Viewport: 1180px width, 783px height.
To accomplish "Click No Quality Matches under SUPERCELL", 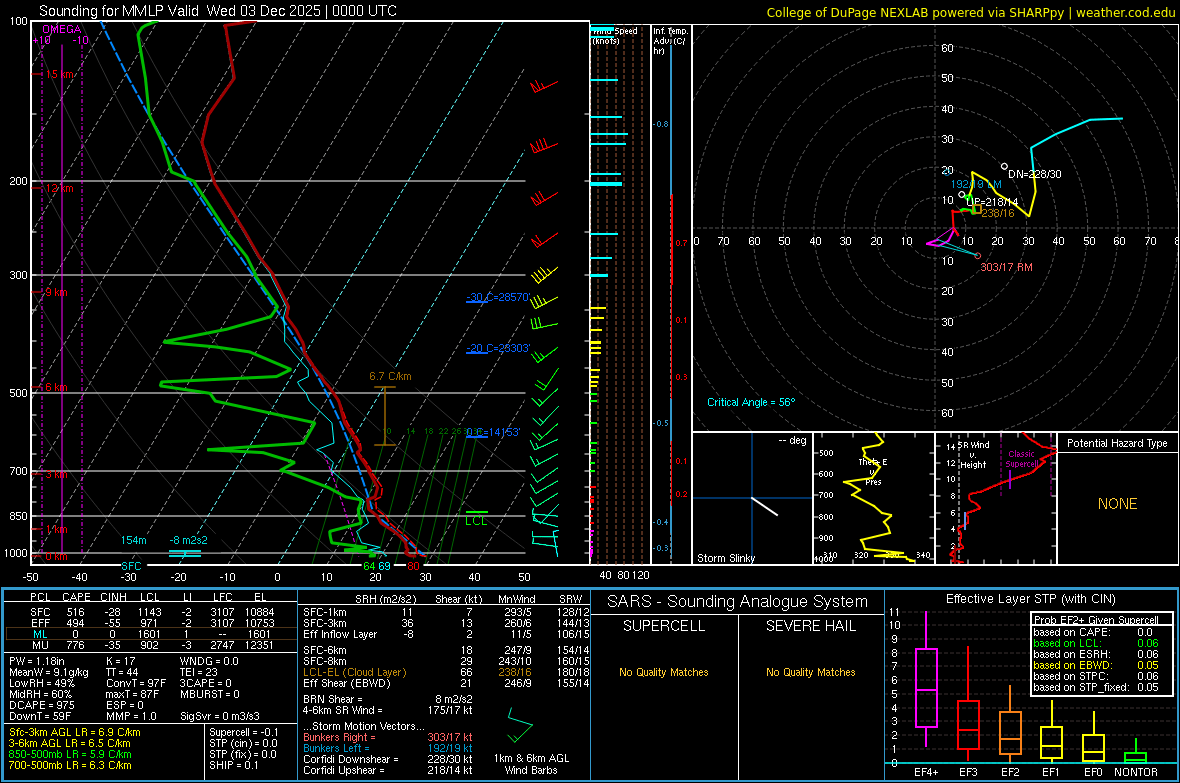I will (664, 672).
